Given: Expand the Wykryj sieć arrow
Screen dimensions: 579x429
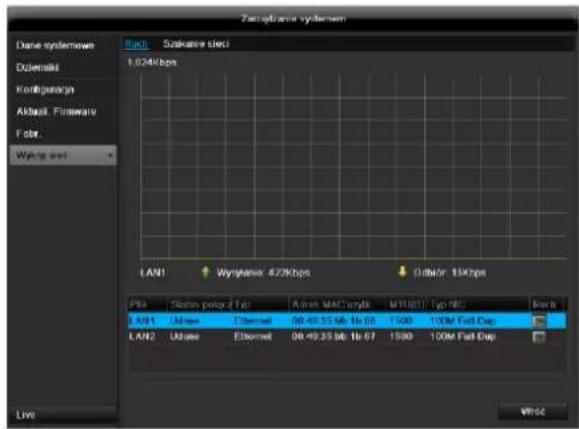Looking at the screenshot, I should [x=110, y=155].
